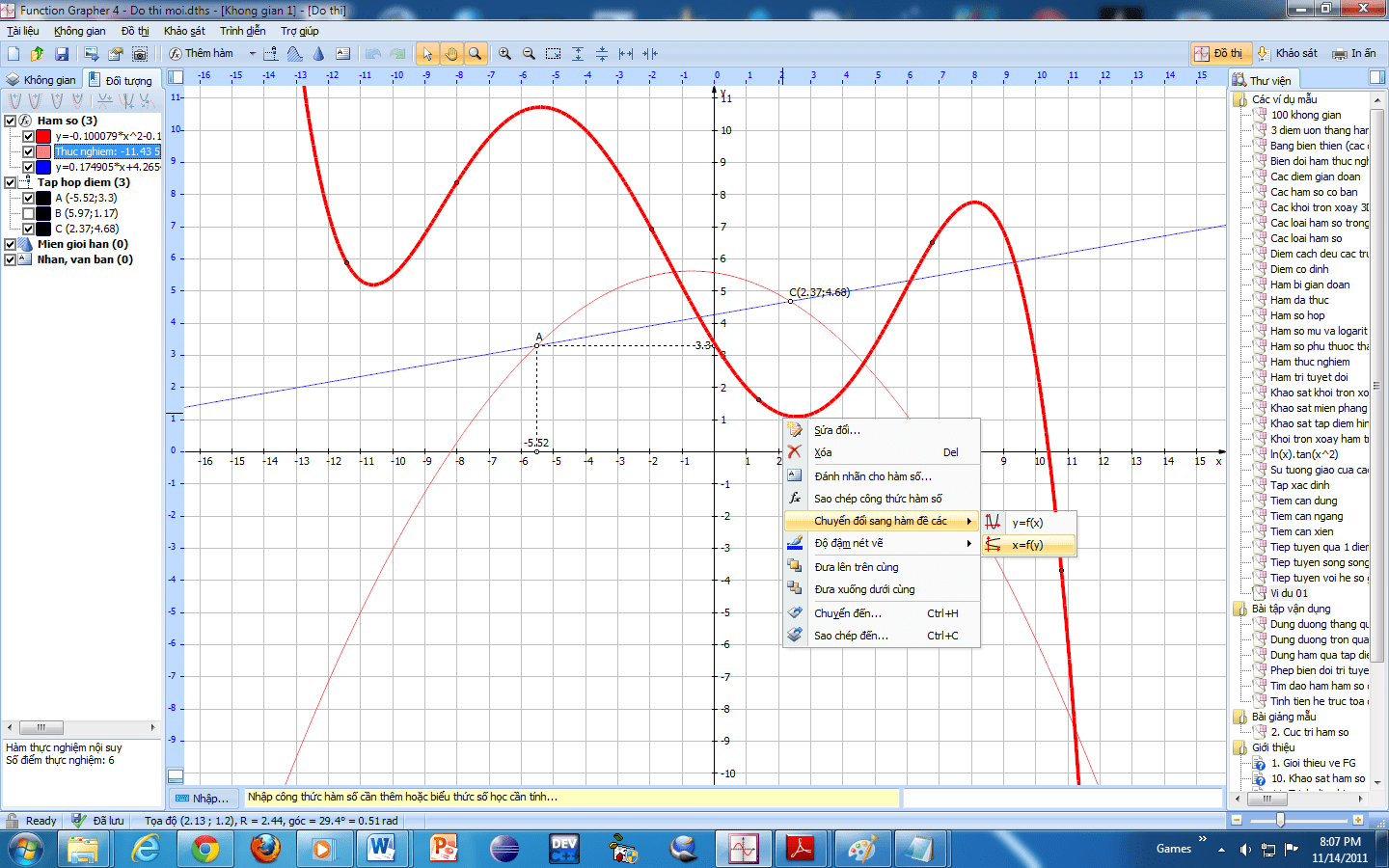Toggle the right panel icon near Thư viện
The width and height of the screenshot is (1389, 868).
(1376, 77)
